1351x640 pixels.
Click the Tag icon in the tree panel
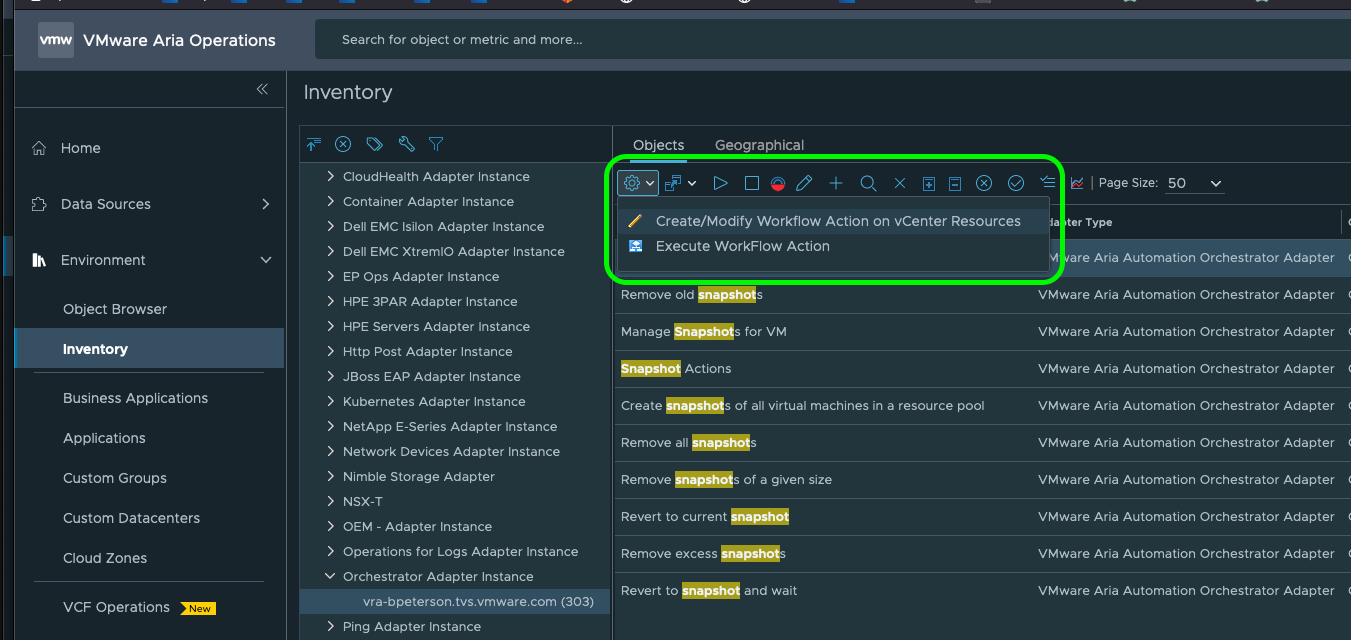(x=374, y=144)
